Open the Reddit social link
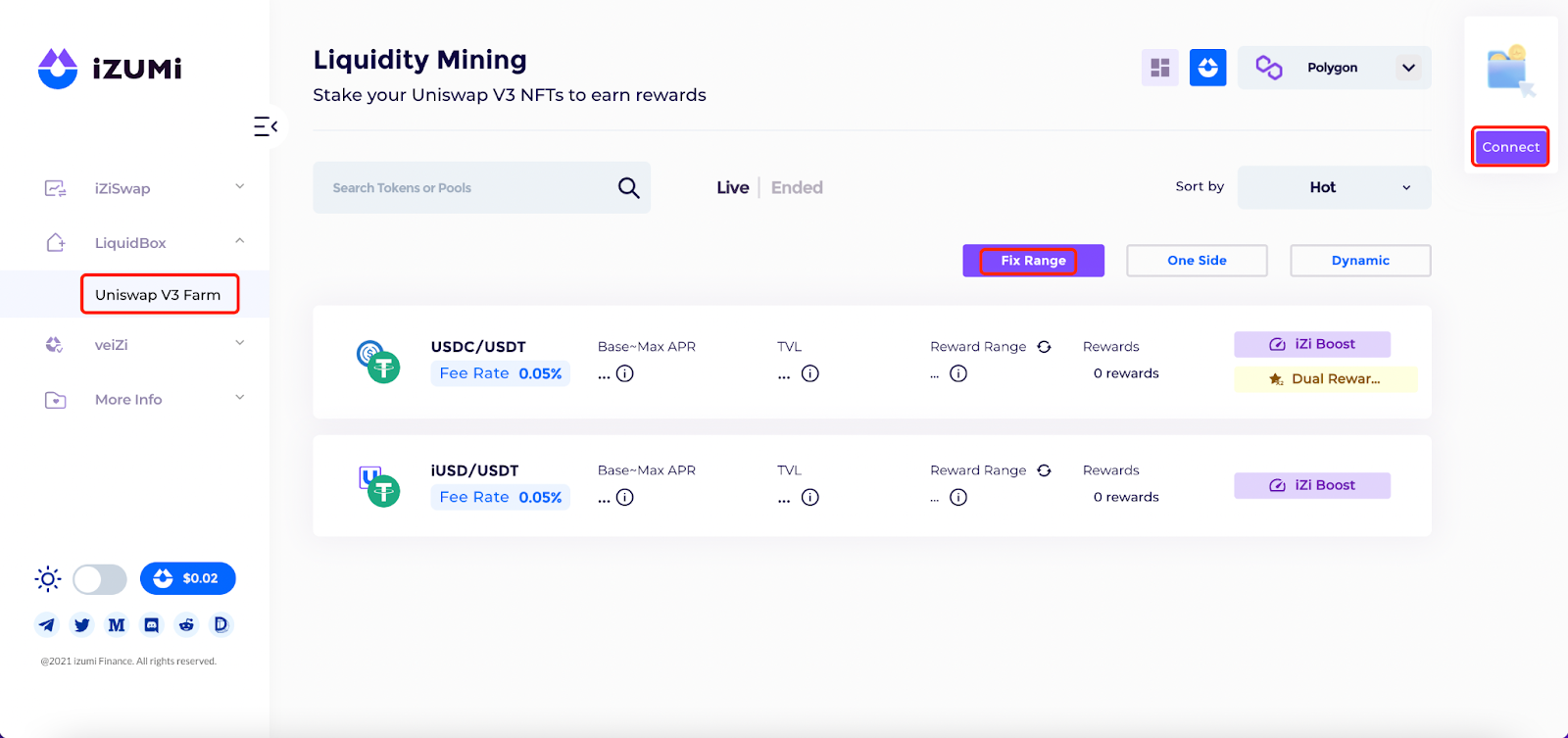Screen dimensions: 1568x738 186,625
